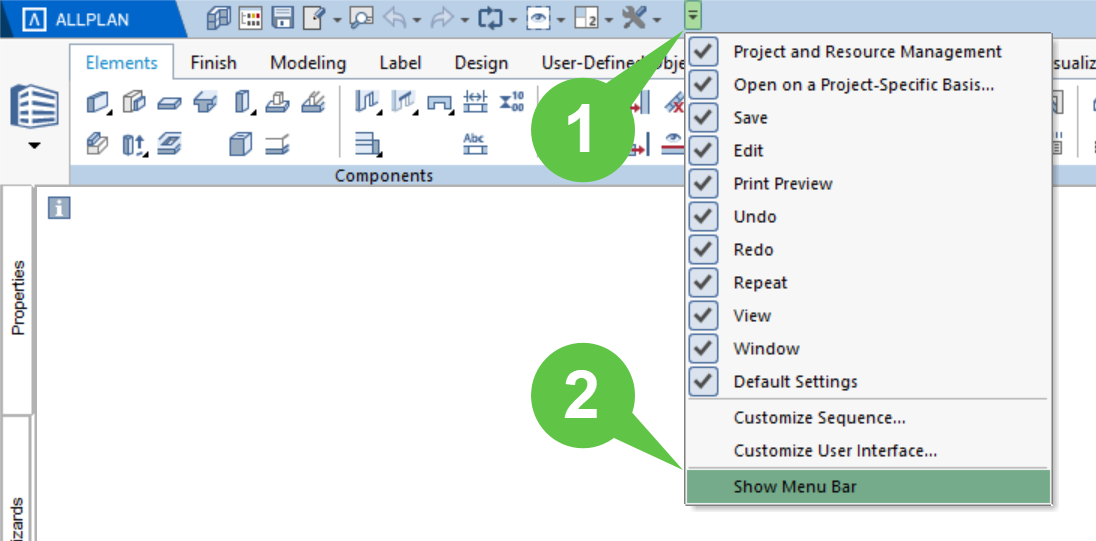Select Show Menu Bar menu entry
The height and width of the screenshot is (541, 1096).
point(868,487)
